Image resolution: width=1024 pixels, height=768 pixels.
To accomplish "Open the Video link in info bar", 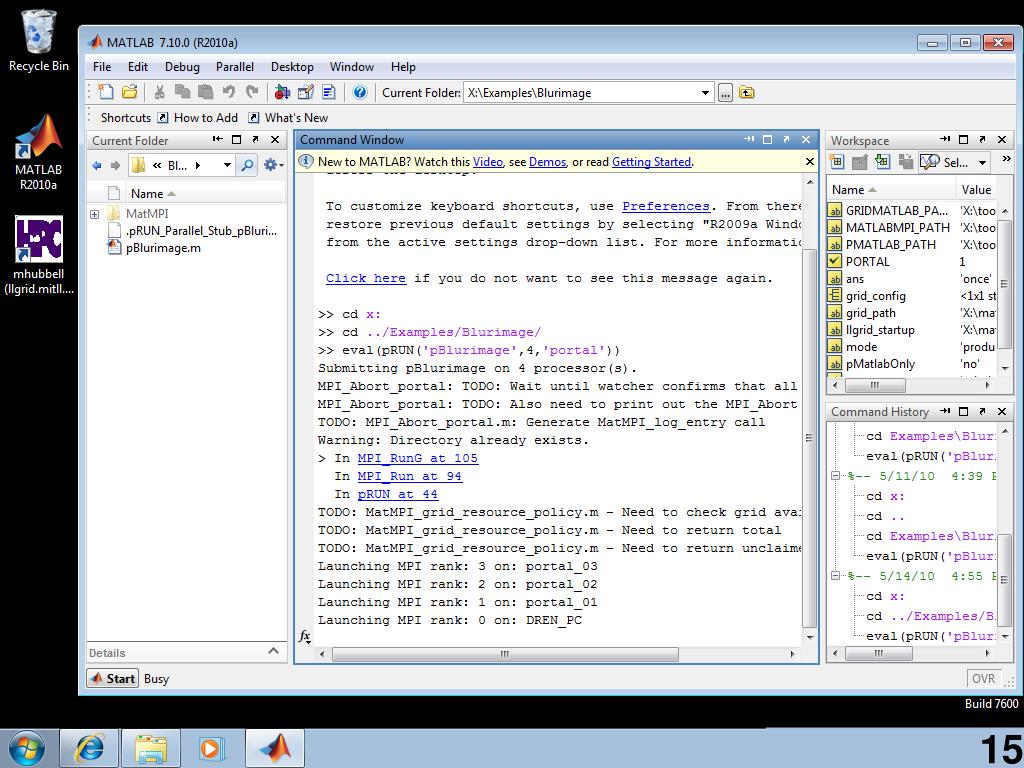I will [x=488, y=162].
